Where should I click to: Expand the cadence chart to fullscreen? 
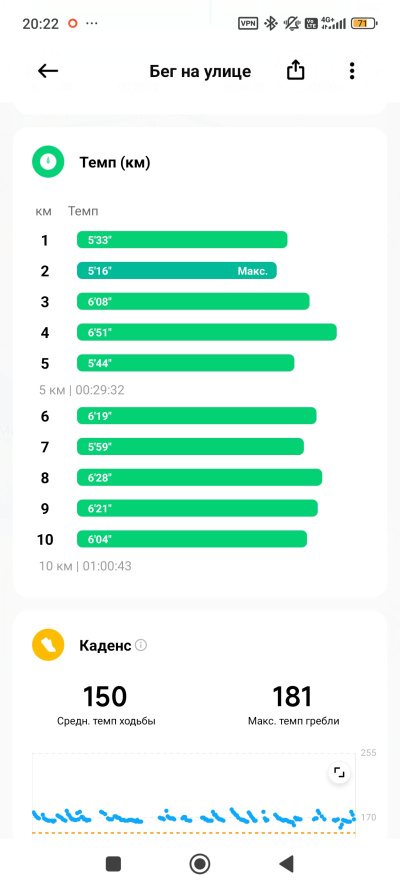[339, 773]
